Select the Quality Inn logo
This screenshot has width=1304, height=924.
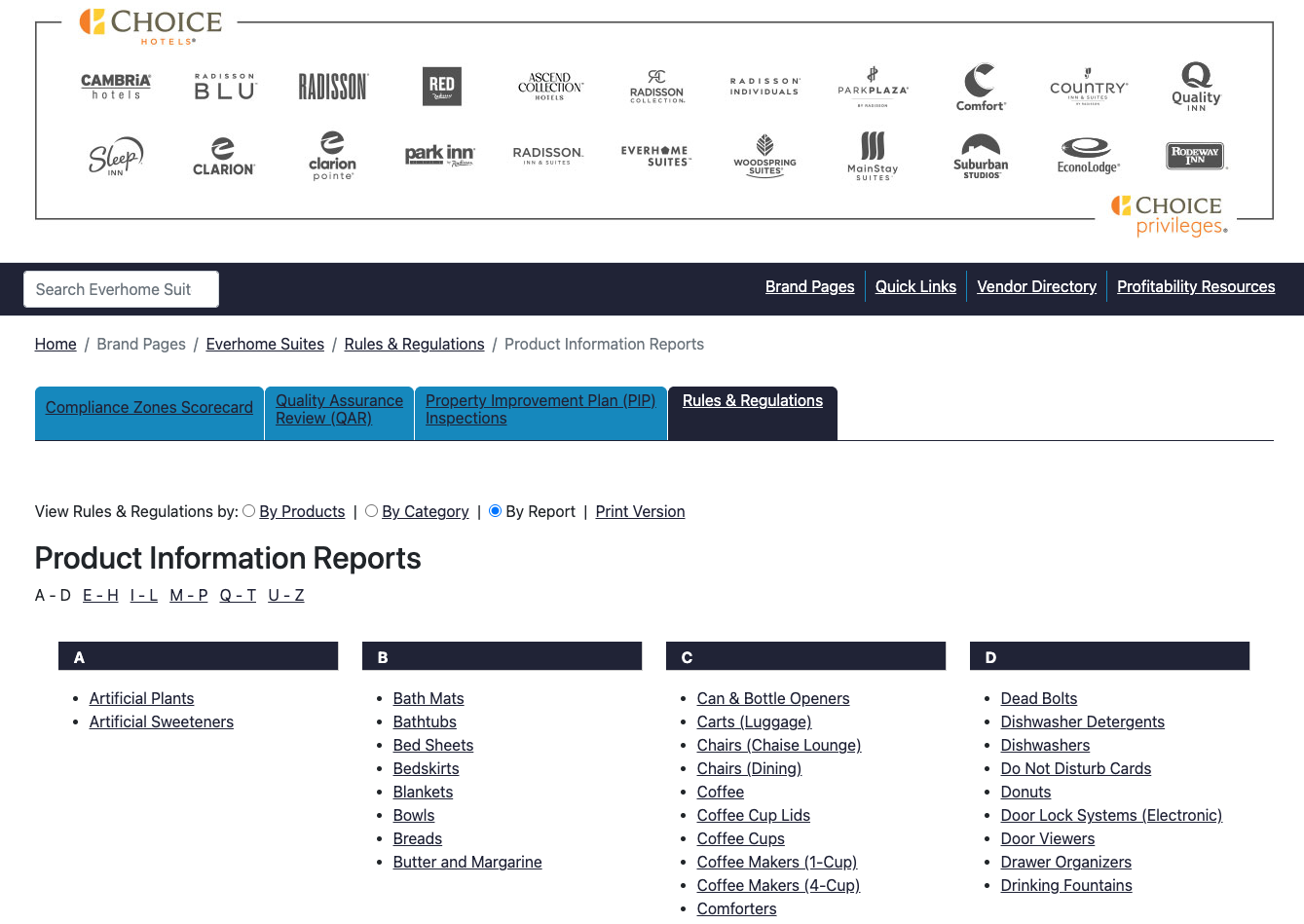click(1196, 87)
